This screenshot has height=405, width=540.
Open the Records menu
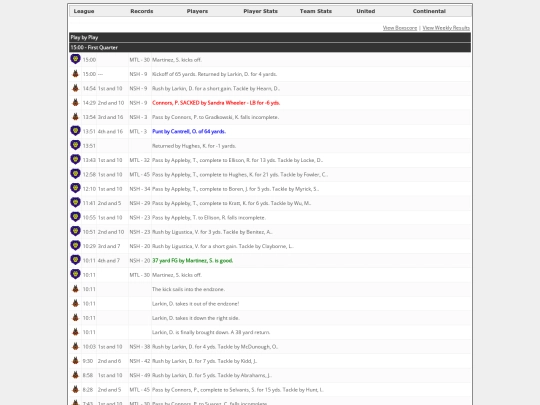pyautogui.click(x=142, y=11)
